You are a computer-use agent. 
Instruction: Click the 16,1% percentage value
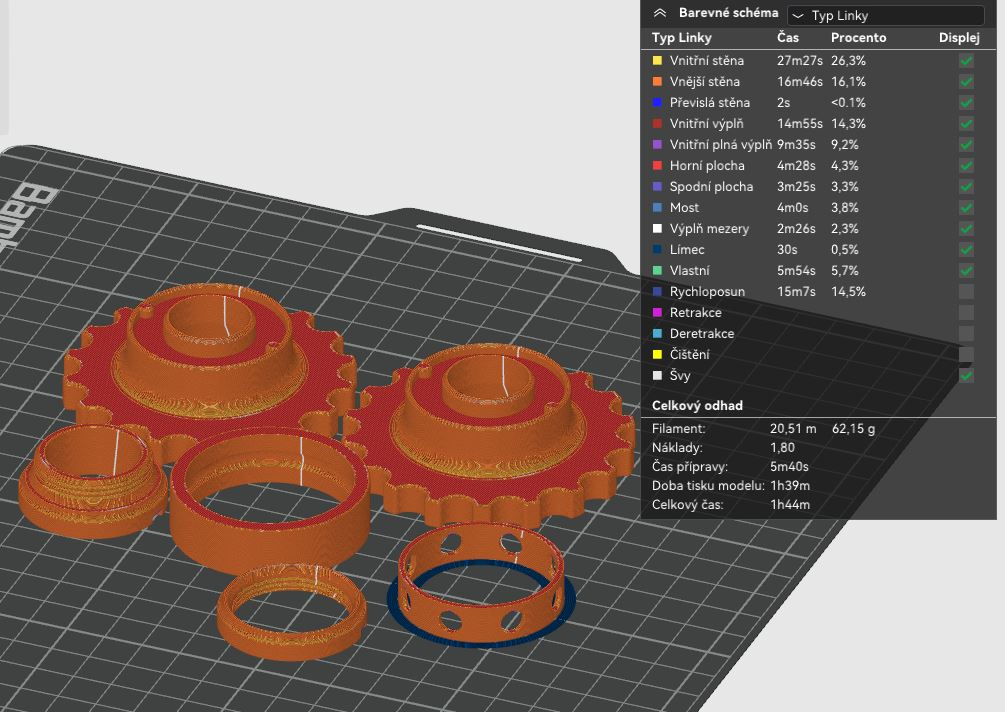pos(848,82)
